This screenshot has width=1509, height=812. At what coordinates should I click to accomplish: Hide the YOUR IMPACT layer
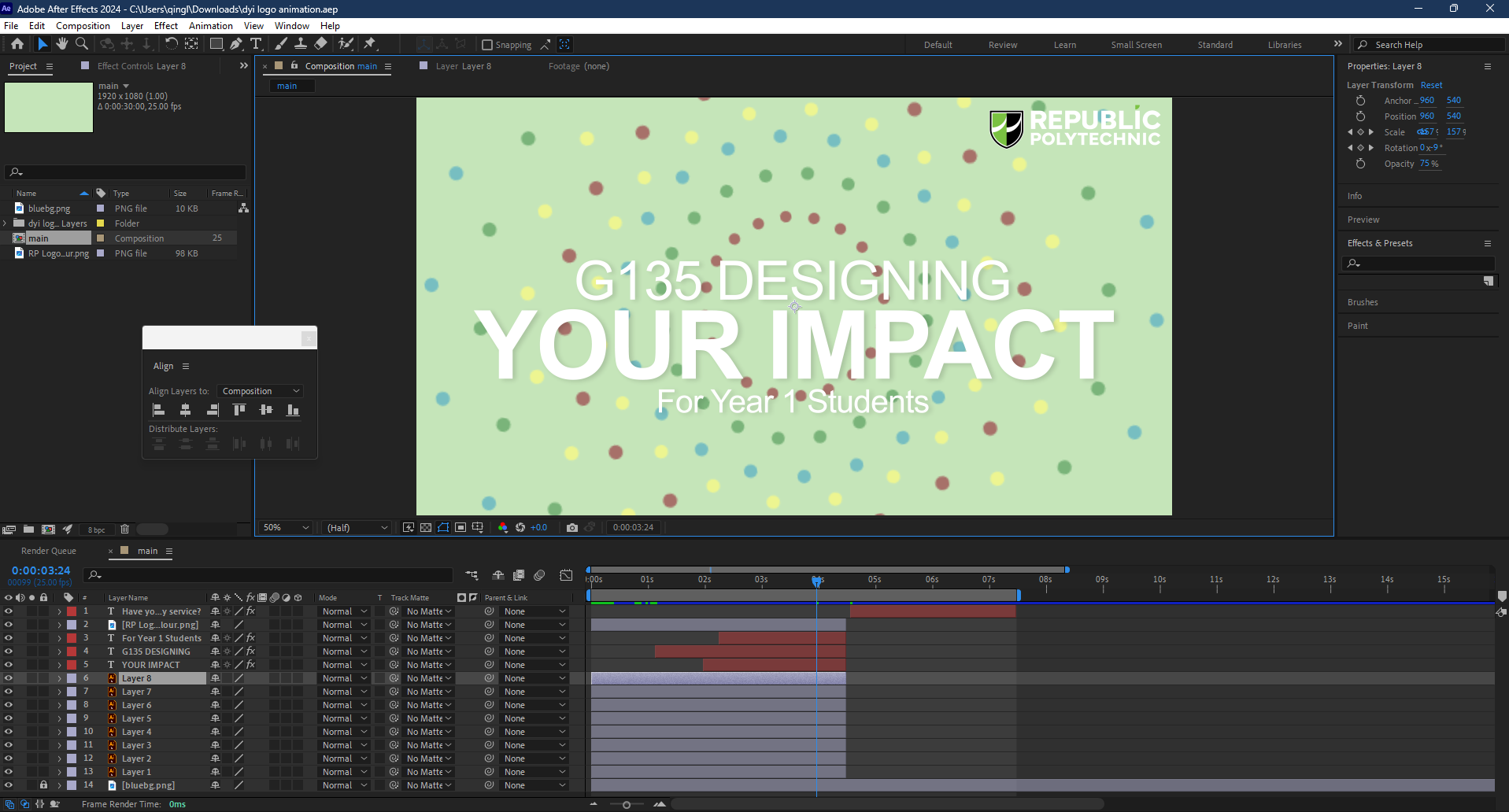pos(9,665)
